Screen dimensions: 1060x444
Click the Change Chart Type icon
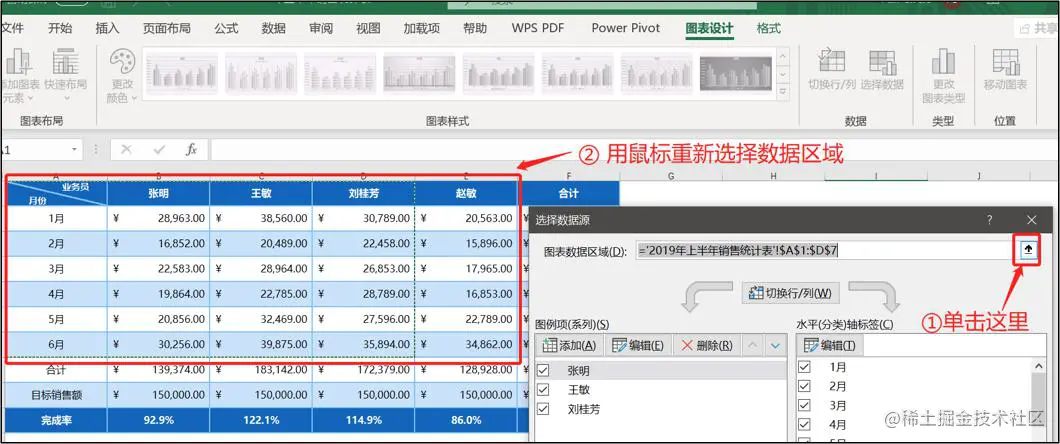pyautogui.click(x=943, y=62)
